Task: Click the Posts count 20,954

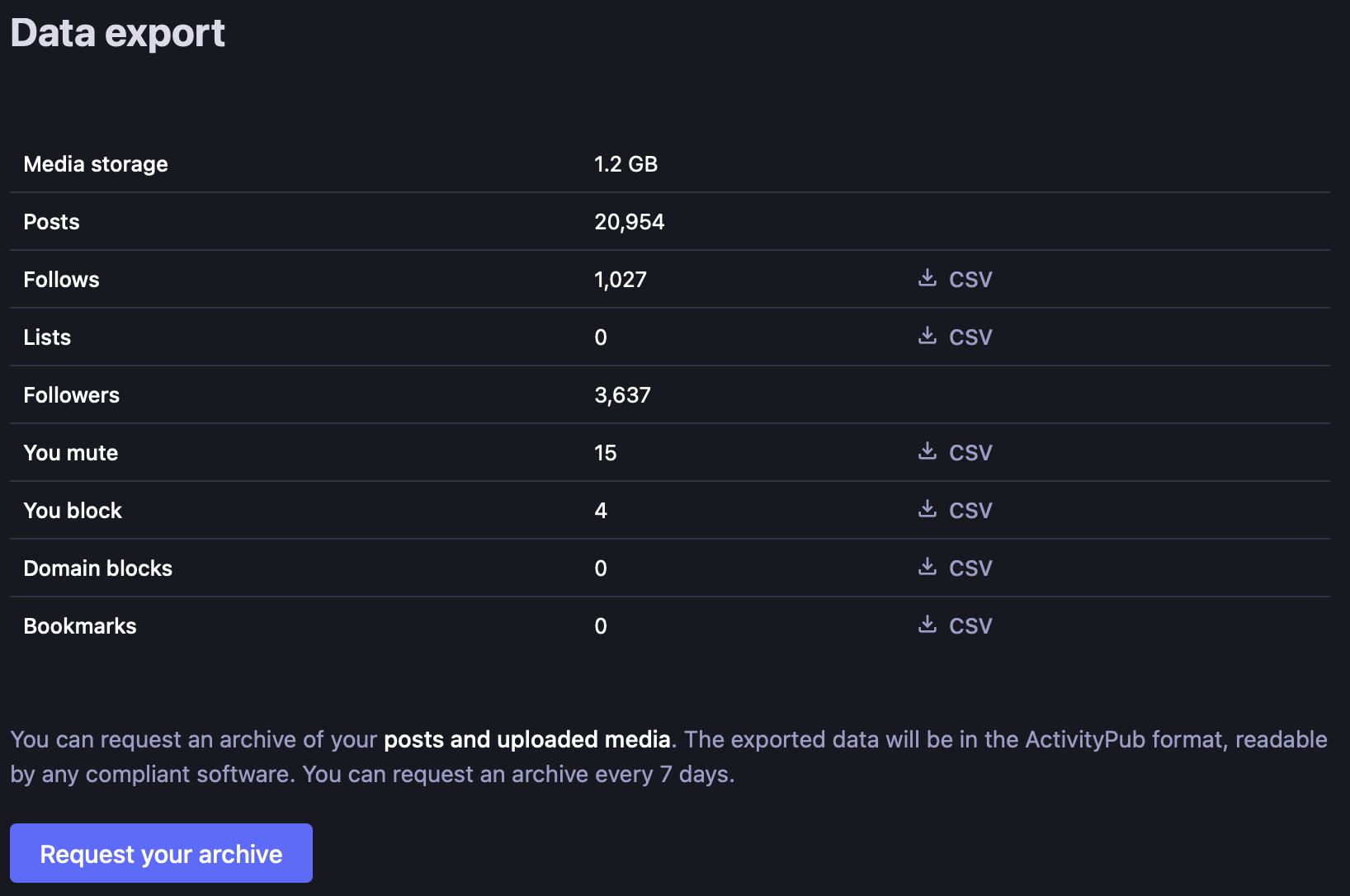Action: tap(630, 222)
